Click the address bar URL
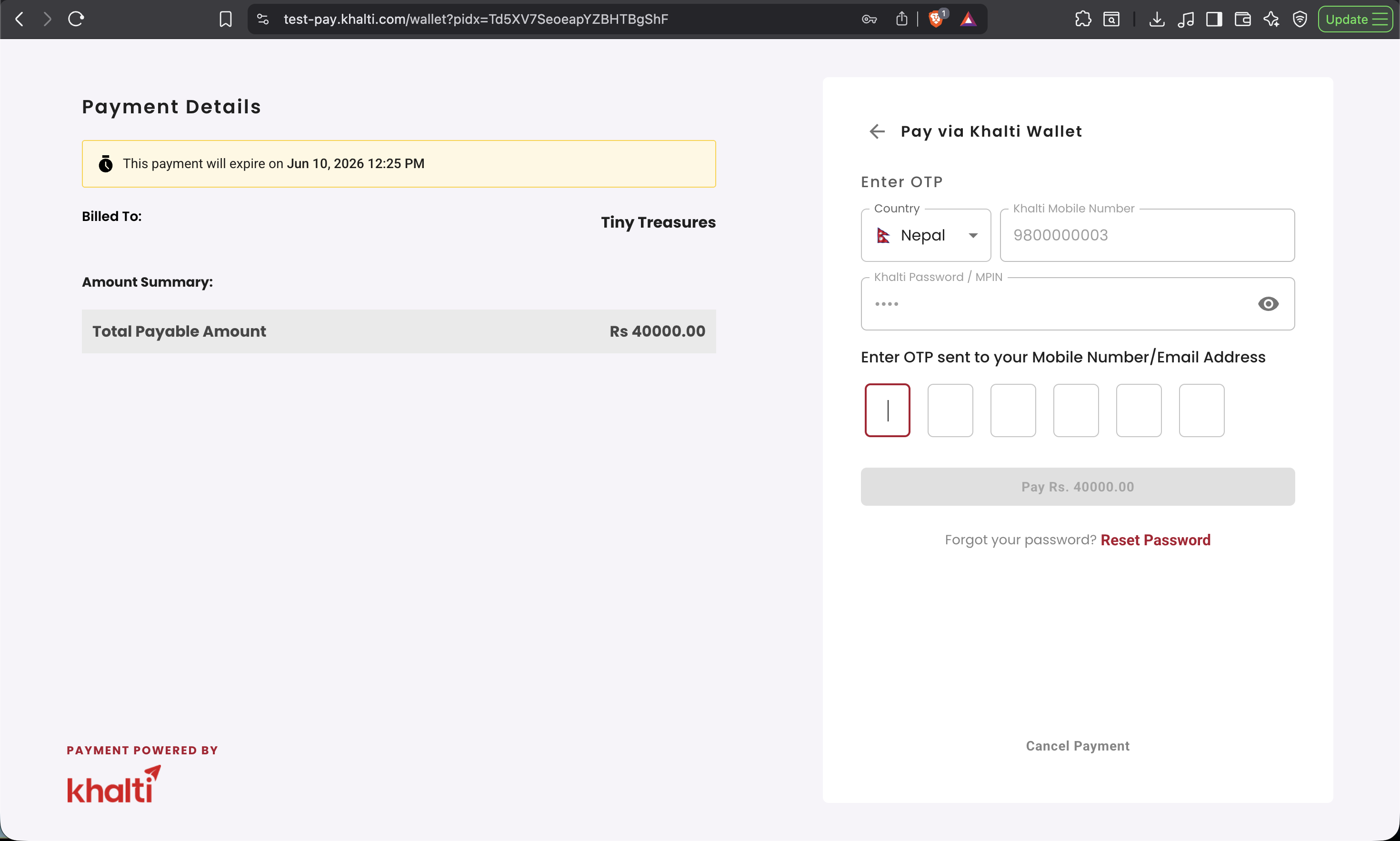1400x841 pixels. [x=476, y=19]
